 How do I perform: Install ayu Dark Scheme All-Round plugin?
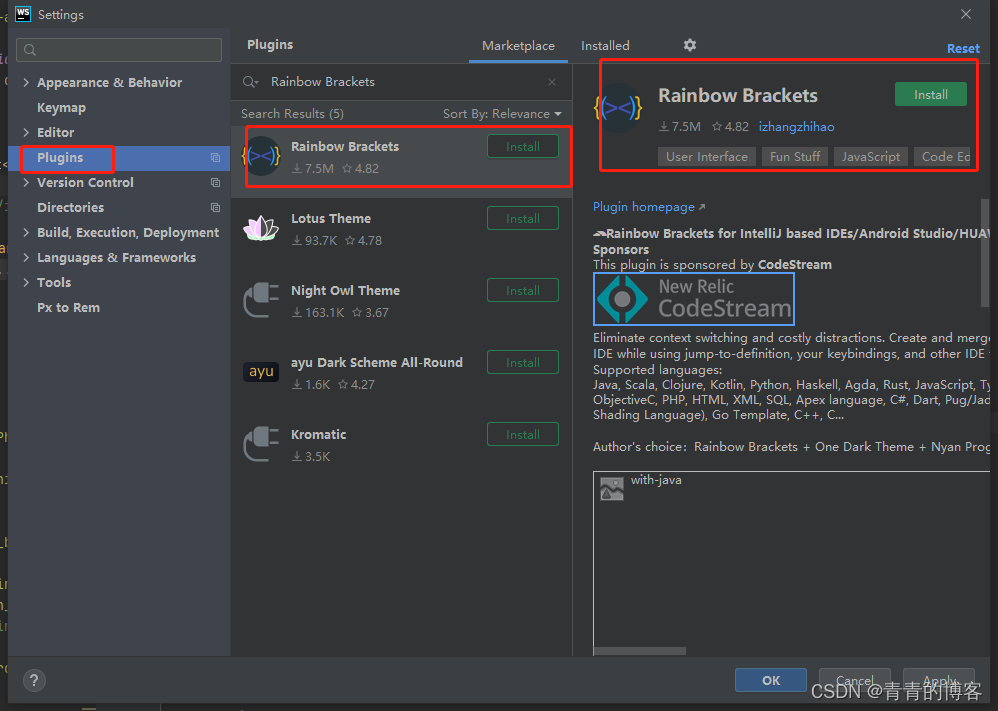523,363
